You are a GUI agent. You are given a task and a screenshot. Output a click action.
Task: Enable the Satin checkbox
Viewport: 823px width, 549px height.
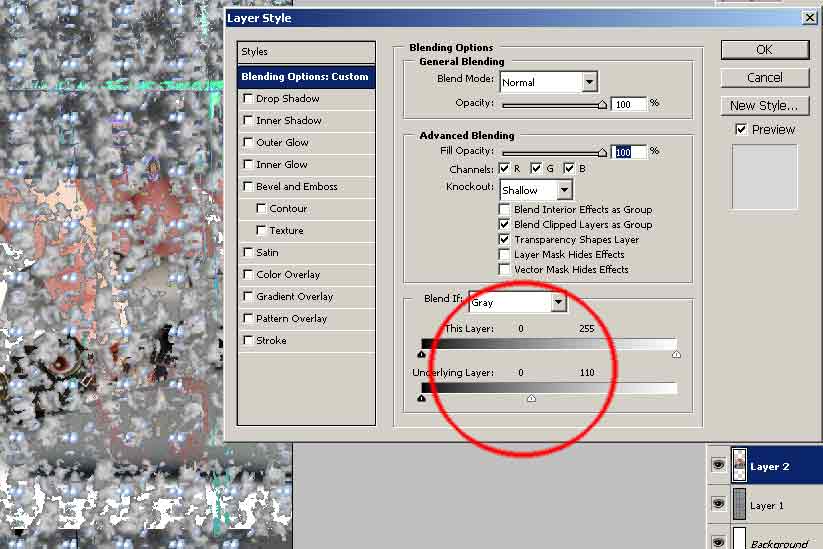248,252
